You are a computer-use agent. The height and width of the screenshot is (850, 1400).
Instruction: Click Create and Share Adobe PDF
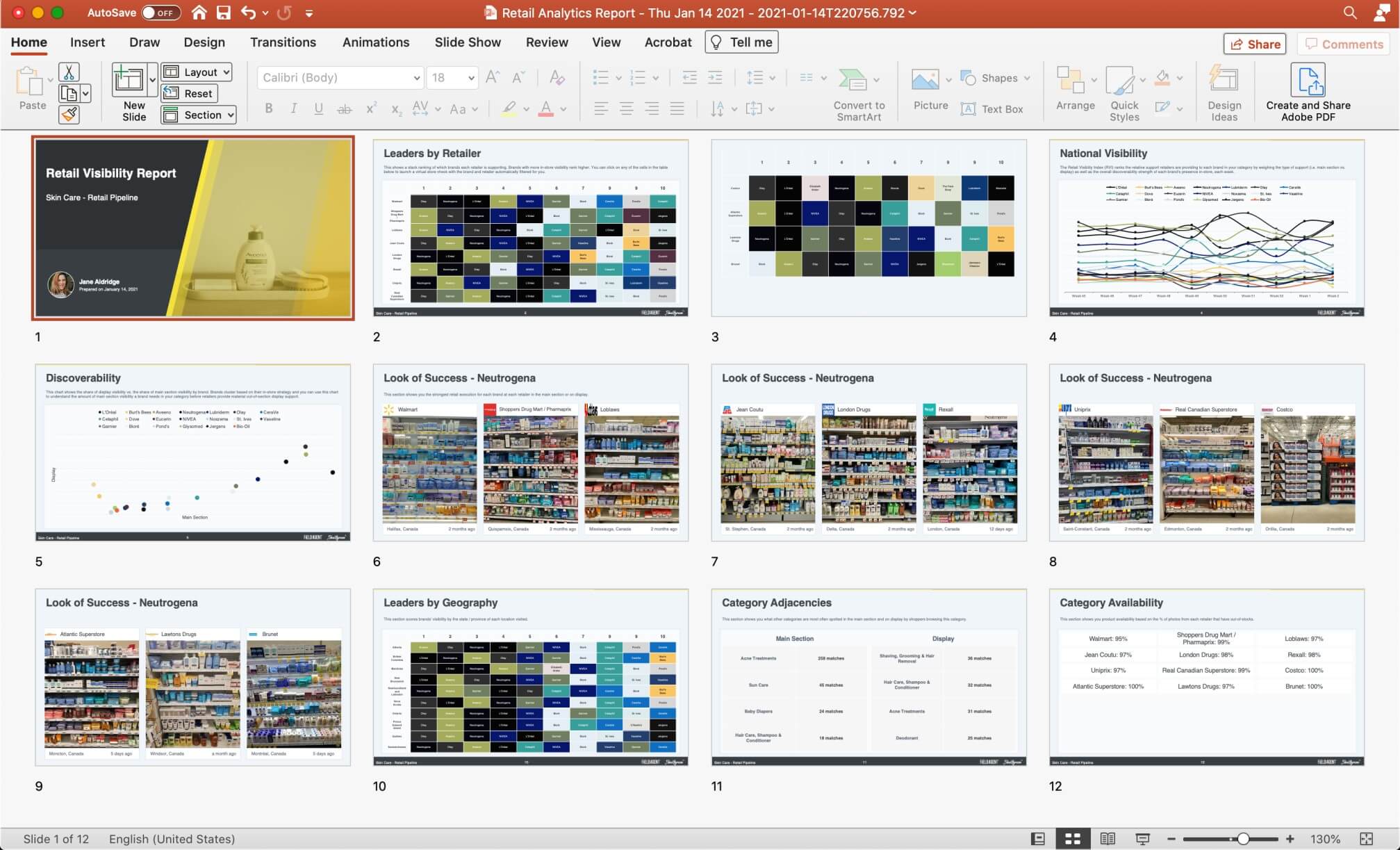tap(1308, 92)
